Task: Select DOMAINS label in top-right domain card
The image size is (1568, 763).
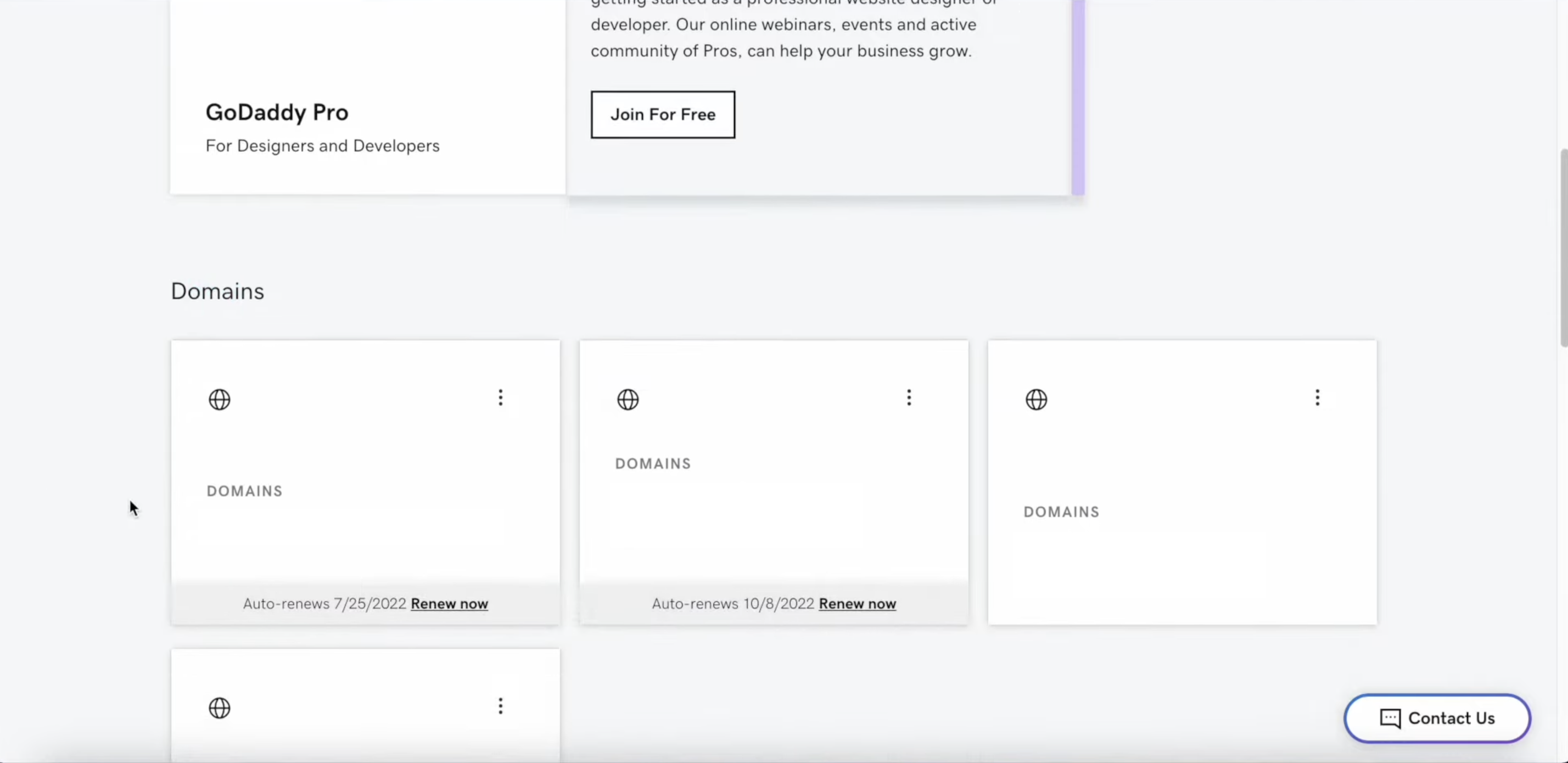Action: click(1062, 512)
